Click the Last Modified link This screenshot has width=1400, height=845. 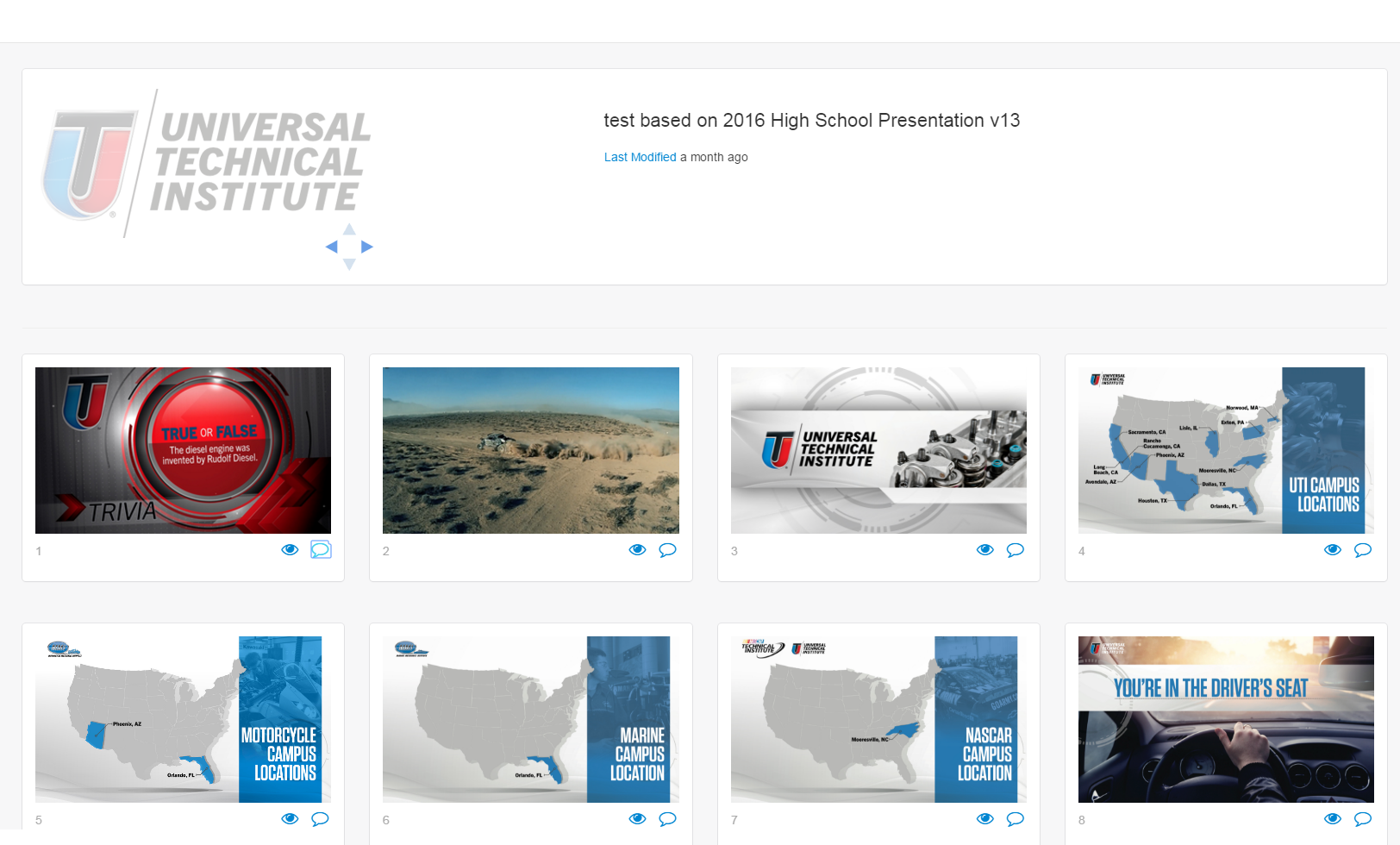pyautogui.click(x=640, y=157)
